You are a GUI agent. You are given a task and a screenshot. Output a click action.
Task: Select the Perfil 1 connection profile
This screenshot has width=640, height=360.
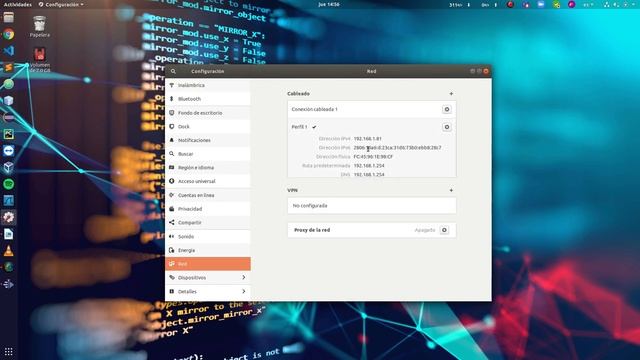pyautogui.click(x=299, y=127)
